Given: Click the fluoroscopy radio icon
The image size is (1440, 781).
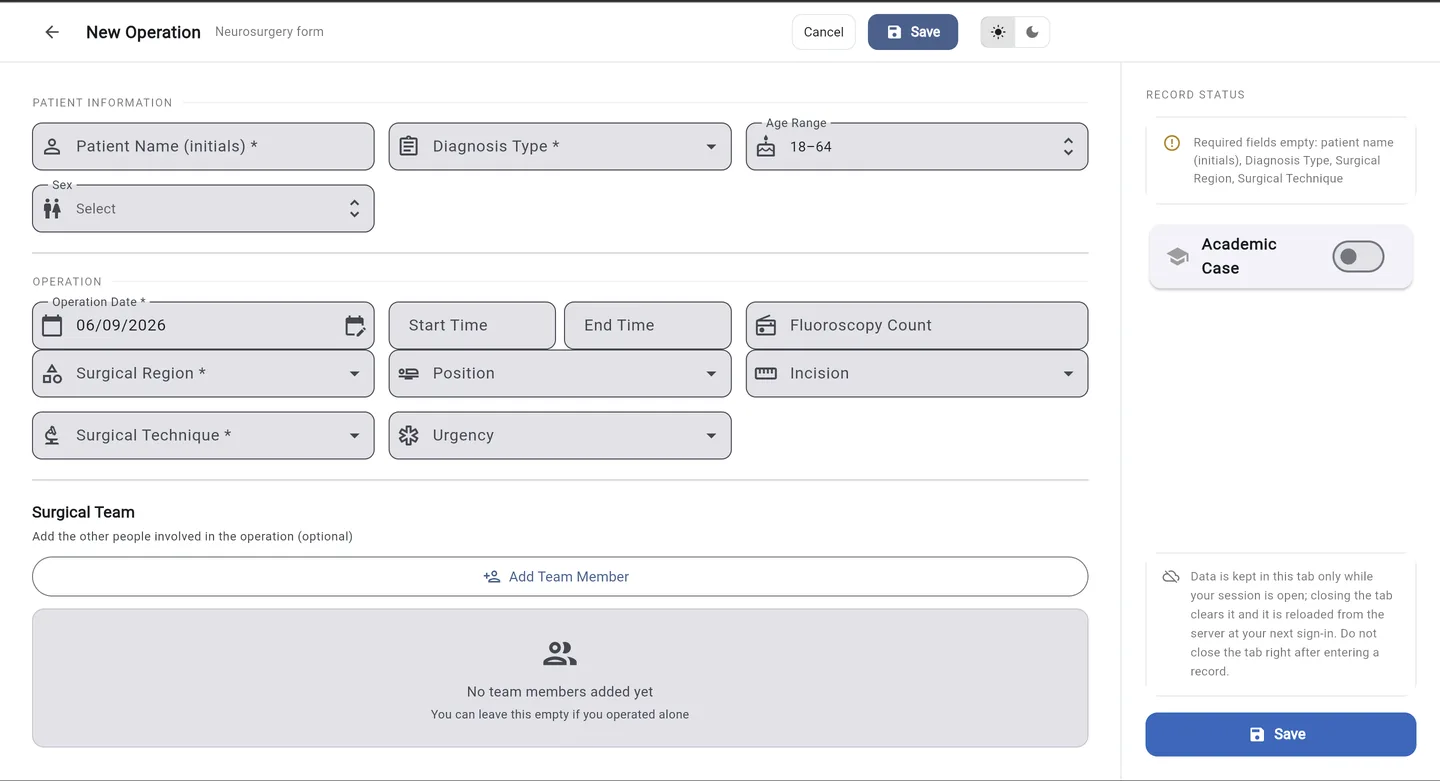Looking at the screenshot, I should pyautogui.click(x=766, y=325).
